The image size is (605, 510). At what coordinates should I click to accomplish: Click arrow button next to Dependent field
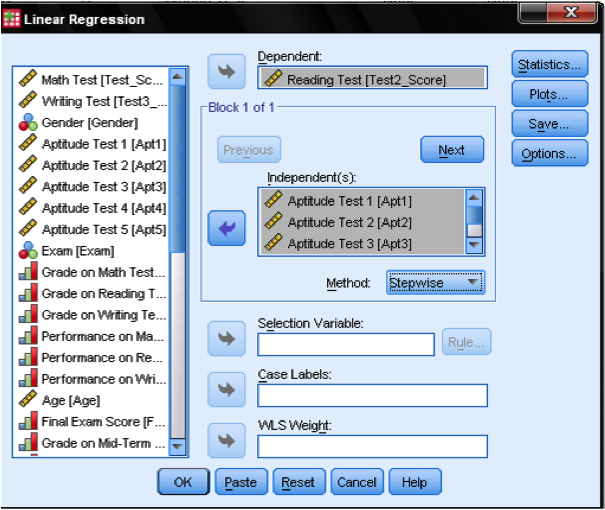click(226, 72)
